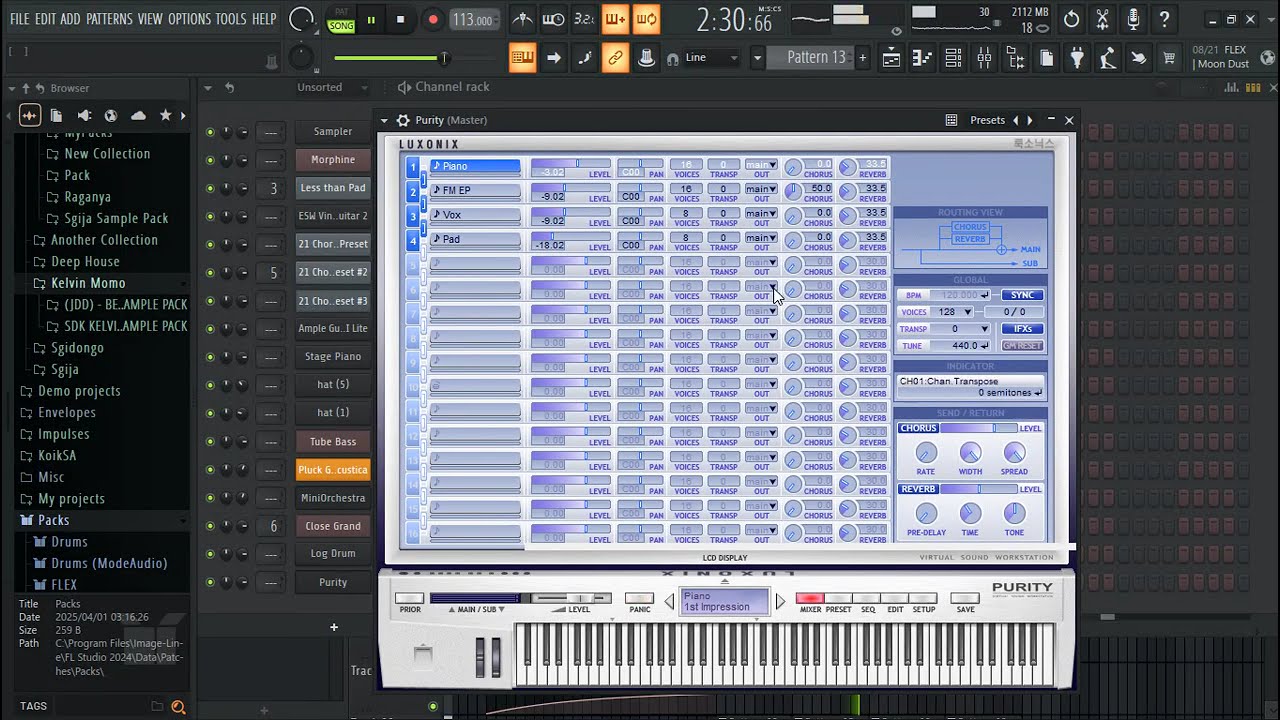Click the browser files page icon
Screen dimensions: 1280x720
point(56,116)
